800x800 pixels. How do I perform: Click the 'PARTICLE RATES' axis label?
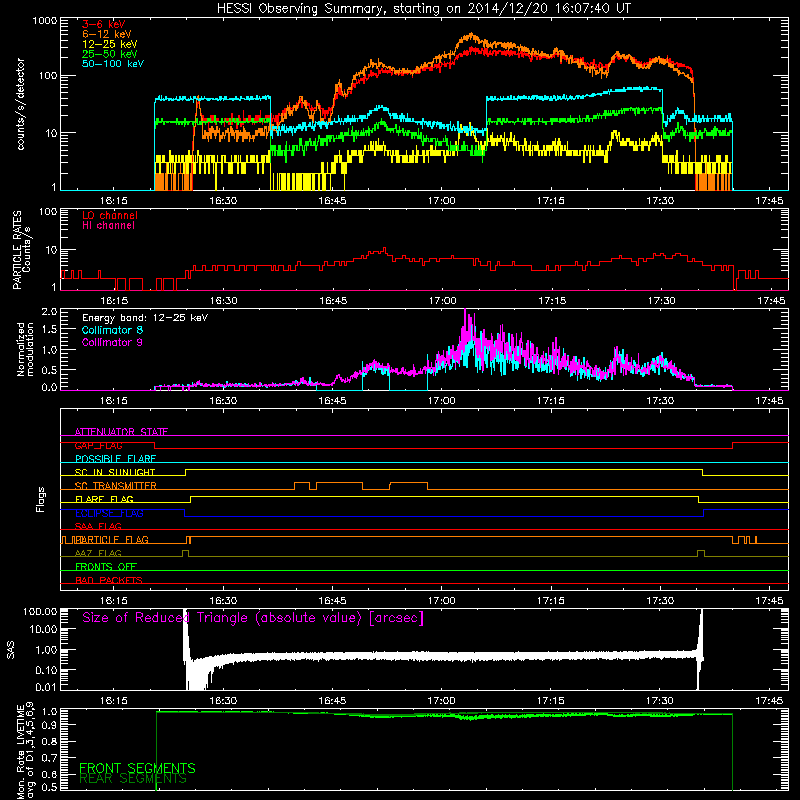click(17, 250)
